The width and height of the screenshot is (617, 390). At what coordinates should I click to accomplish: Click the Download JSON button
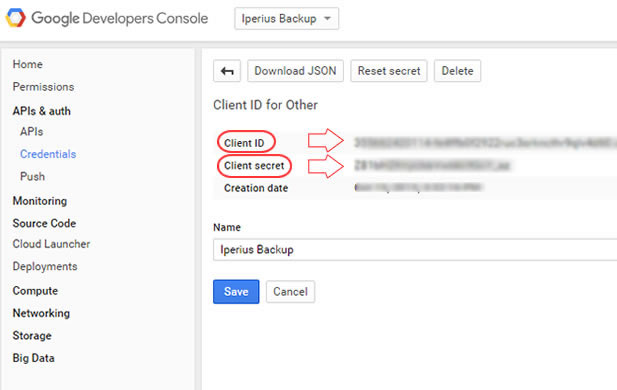click(295, 71)
